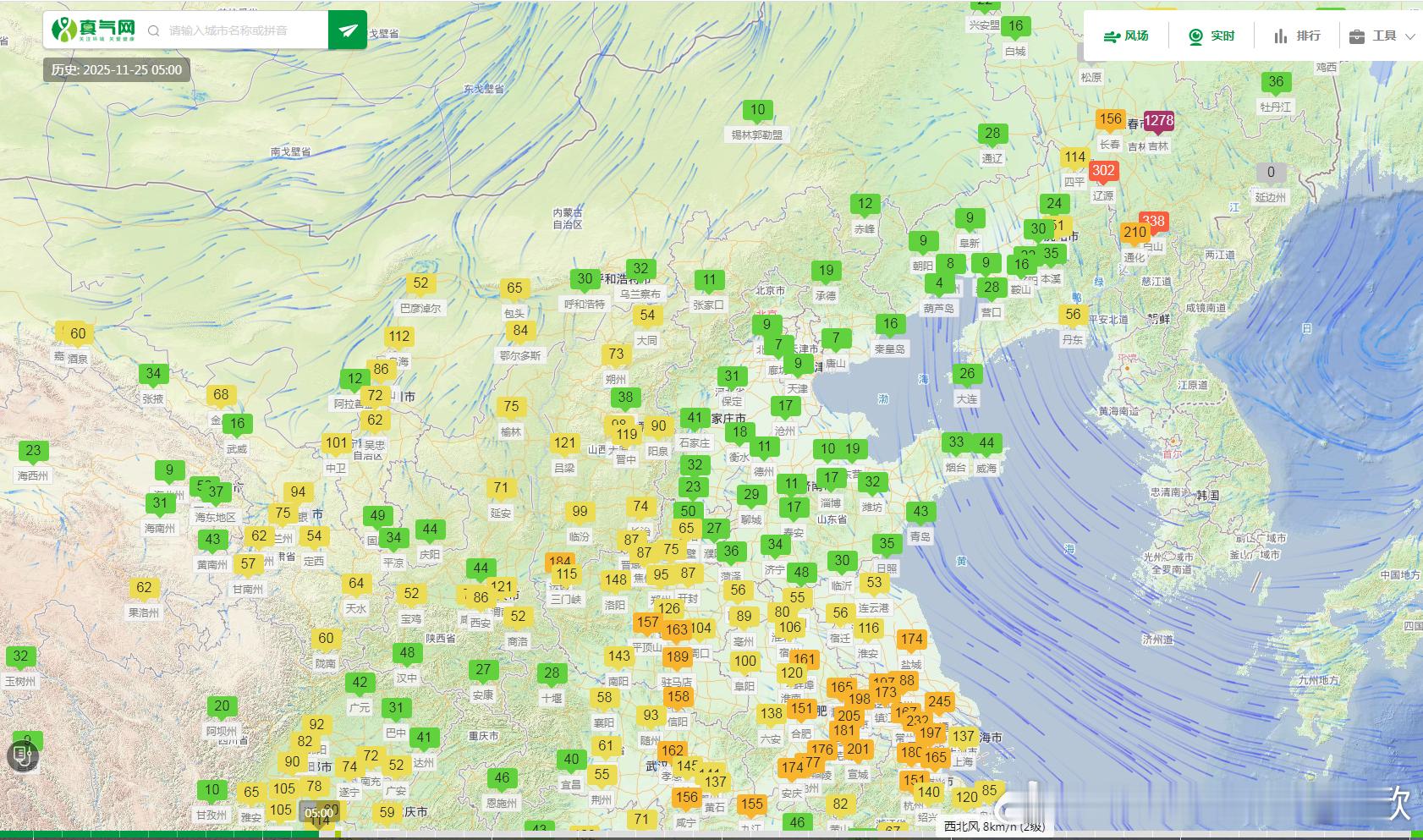The height and width of the screenshot is (840, 1423).
Task: Select the 71 AQI marker for 延安
Action: 501,488
